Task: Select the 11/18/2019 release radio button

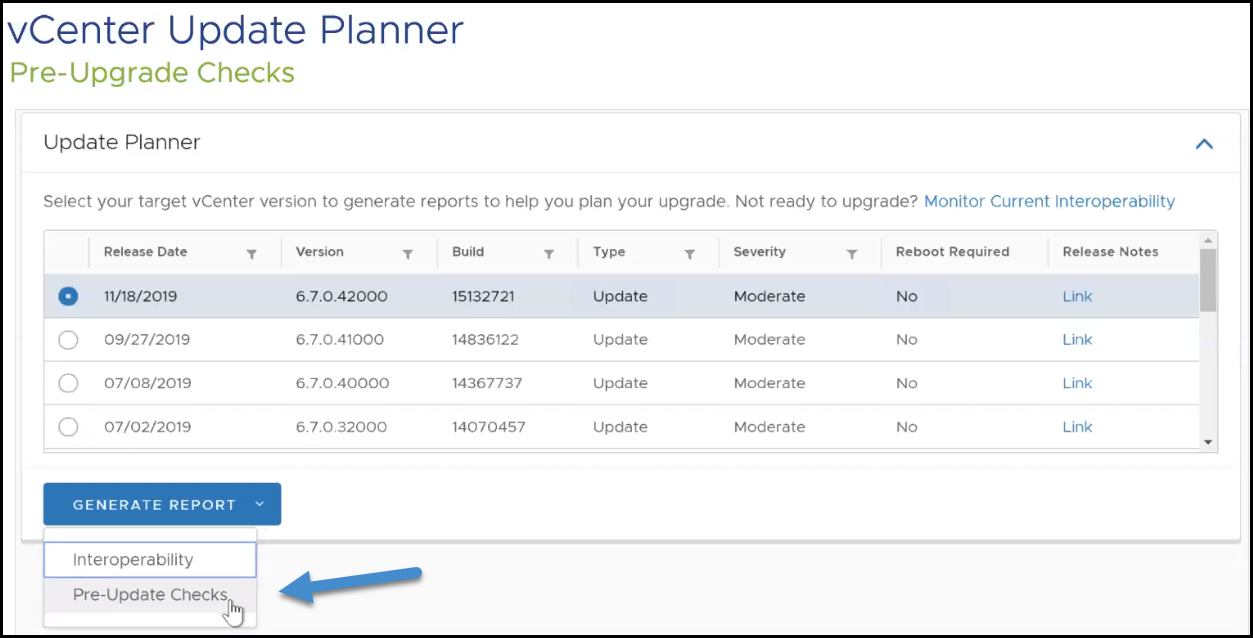Action: pyautogui.click(x=68, y=297)
